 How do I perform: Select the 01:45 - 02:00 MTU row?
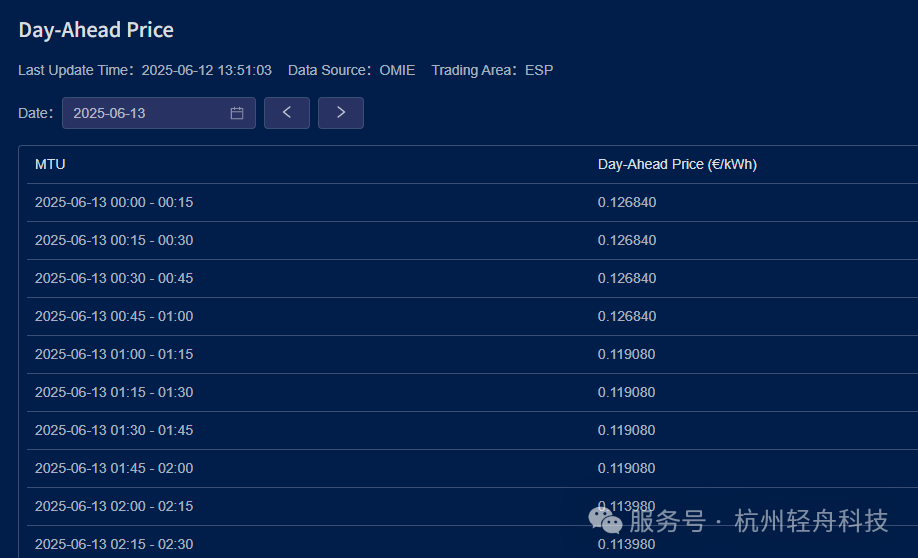click(x=114, y=468)
